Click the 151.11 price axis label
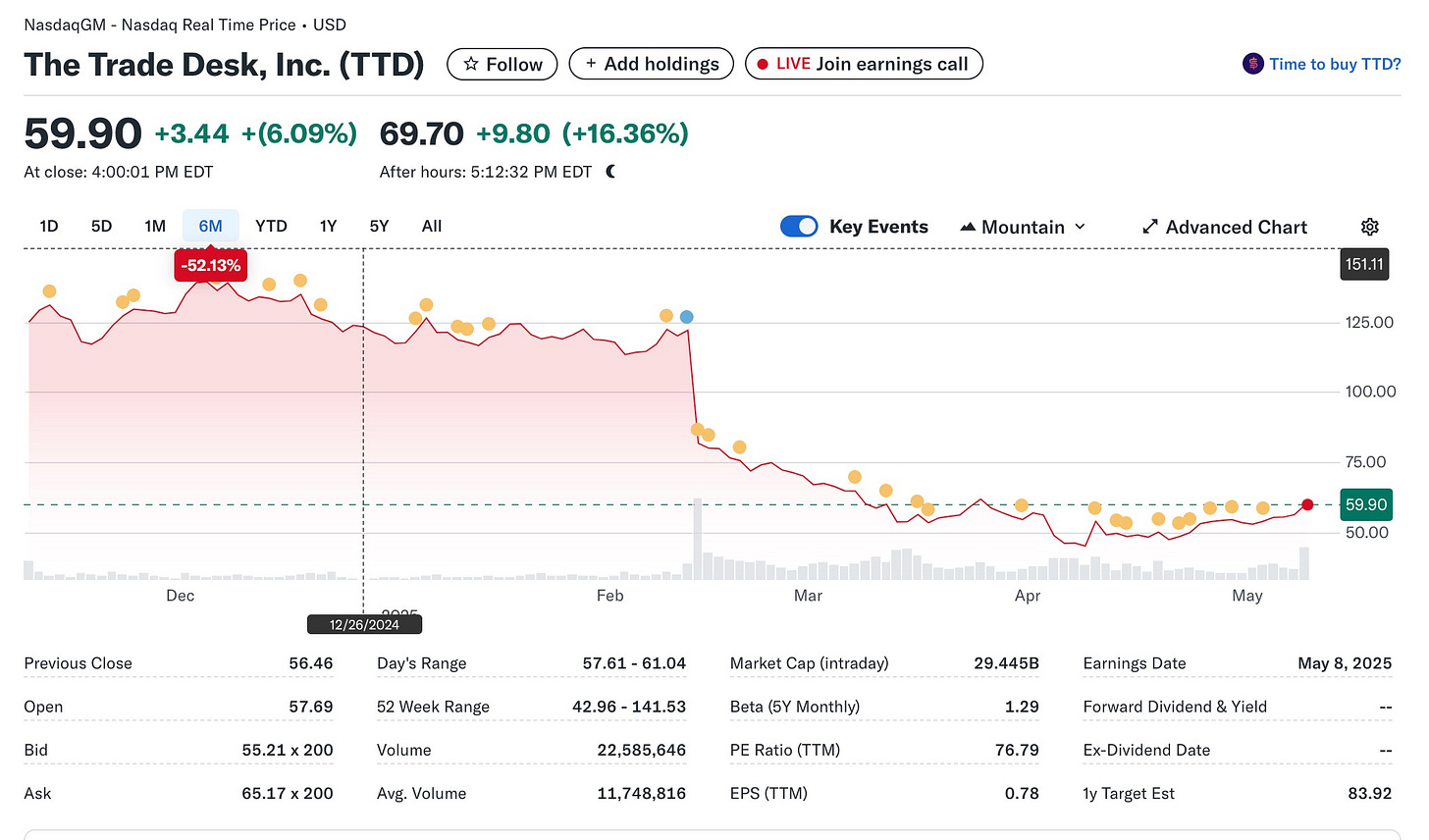Viewport: 1429px width, 840px height. click(1364, 264)
